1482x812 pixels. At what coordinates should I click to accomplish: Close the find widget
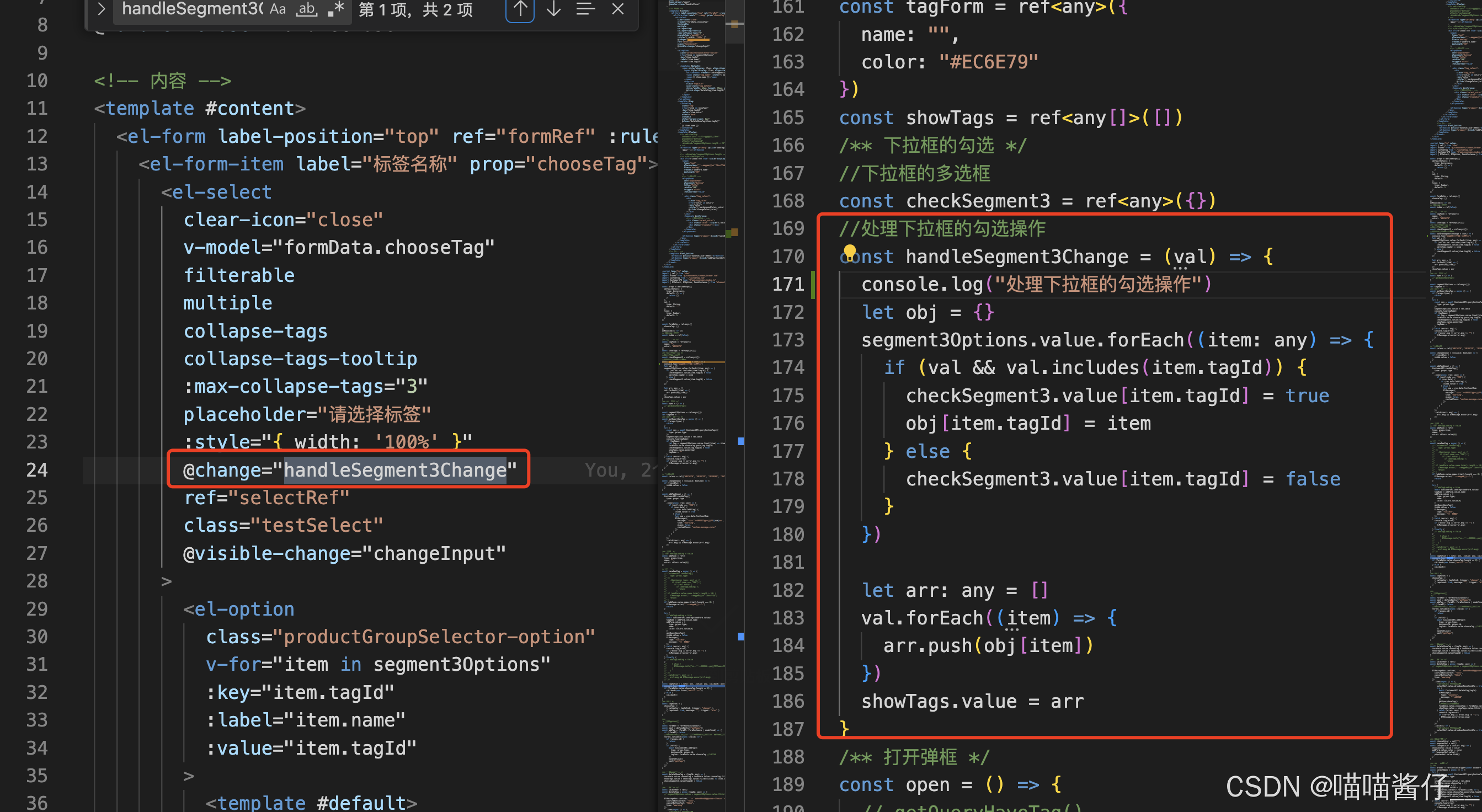(617, 9)
